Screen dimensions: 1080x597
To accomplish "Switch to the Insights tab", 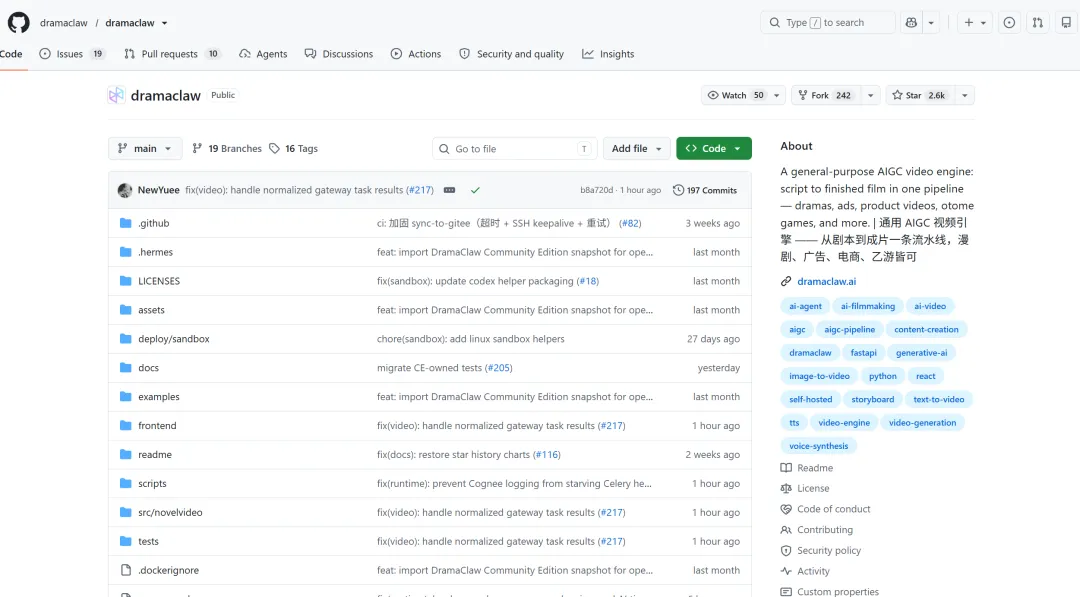I will [x=608, y=54].
